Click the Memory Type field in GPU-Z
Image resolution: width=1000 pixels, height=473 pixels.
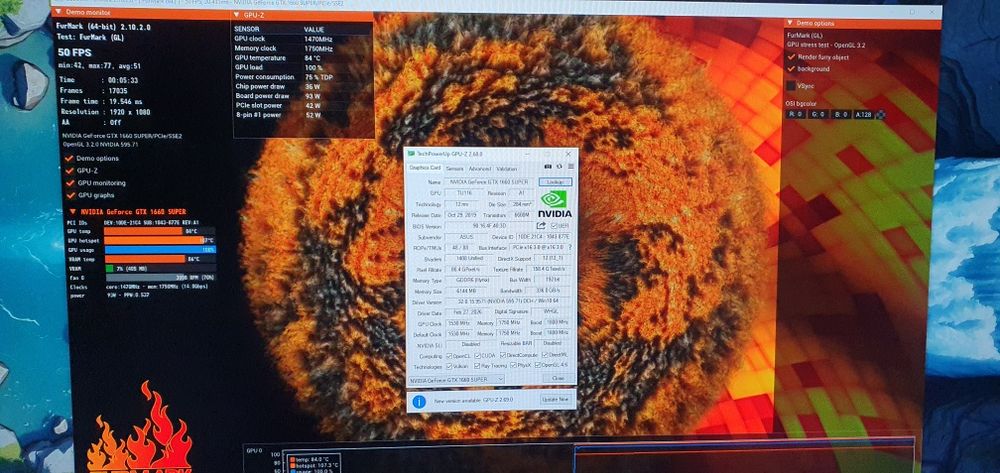[472, 280]
